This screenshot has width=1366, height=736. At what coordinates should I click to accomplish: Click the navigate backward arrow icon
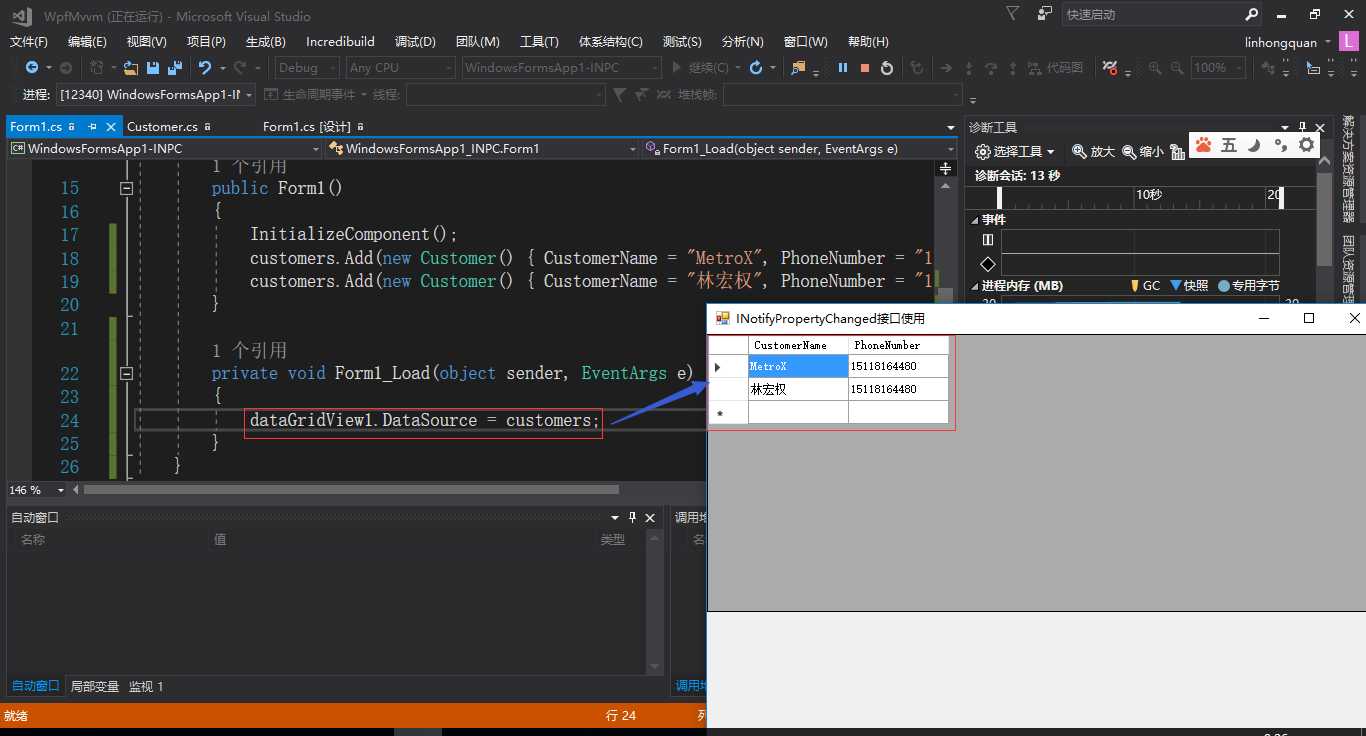pos(32,68)
